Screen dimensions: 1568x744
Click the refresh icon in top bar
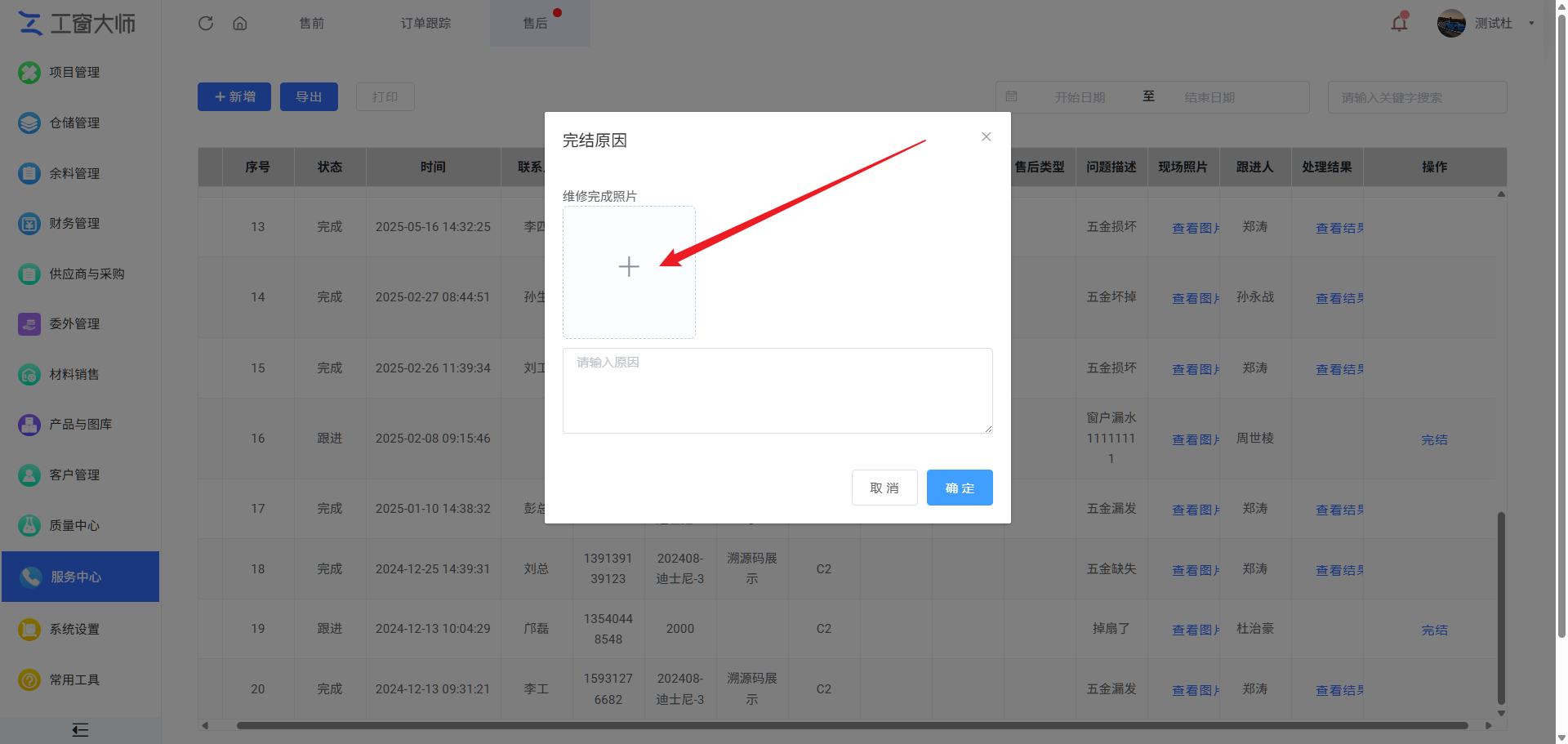[x=206, y=23]
